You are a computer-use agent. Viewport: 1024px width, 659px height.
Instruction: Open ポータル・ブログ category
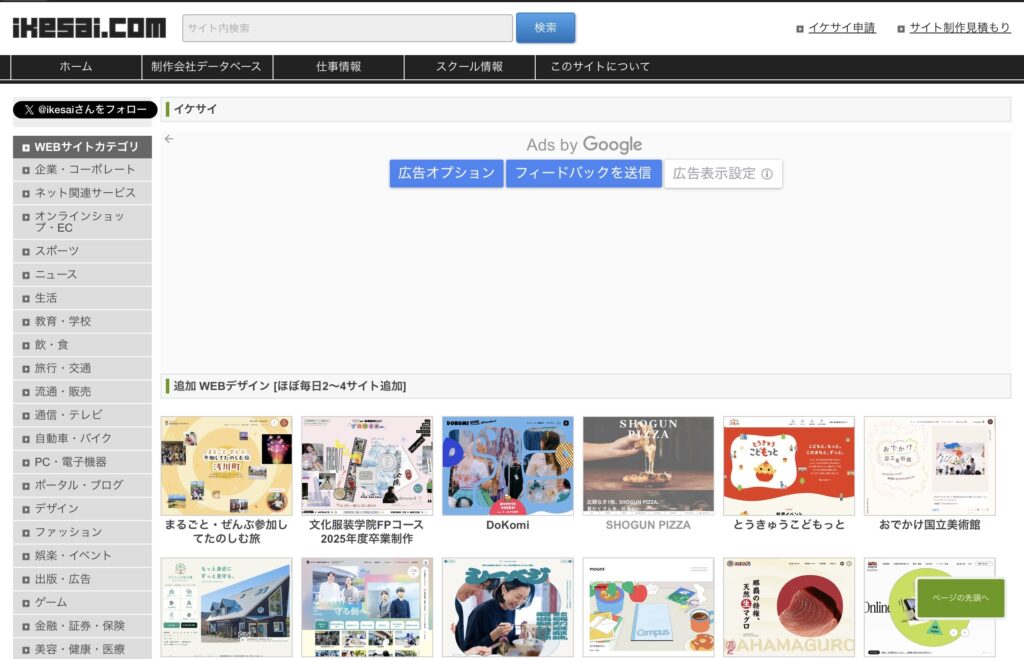(x=82, y=485)
